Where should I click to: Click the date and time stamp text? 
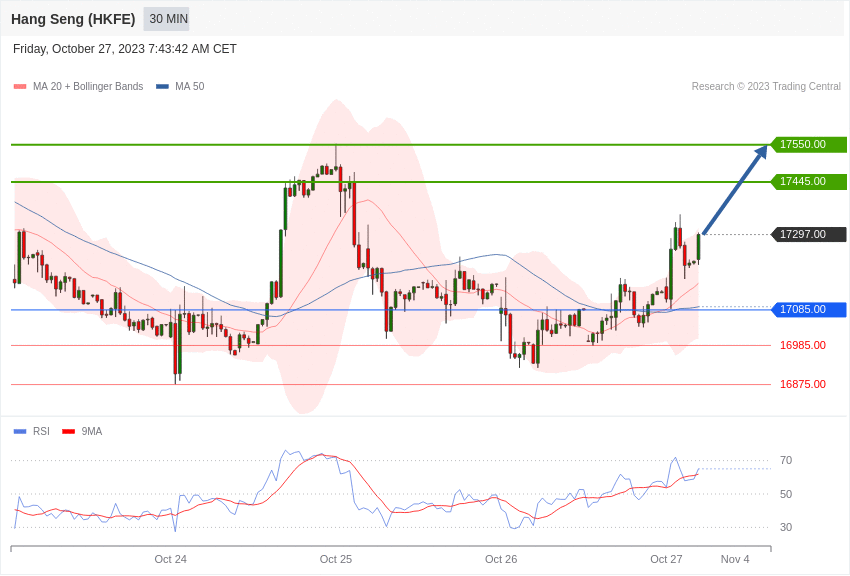[125, 49]
